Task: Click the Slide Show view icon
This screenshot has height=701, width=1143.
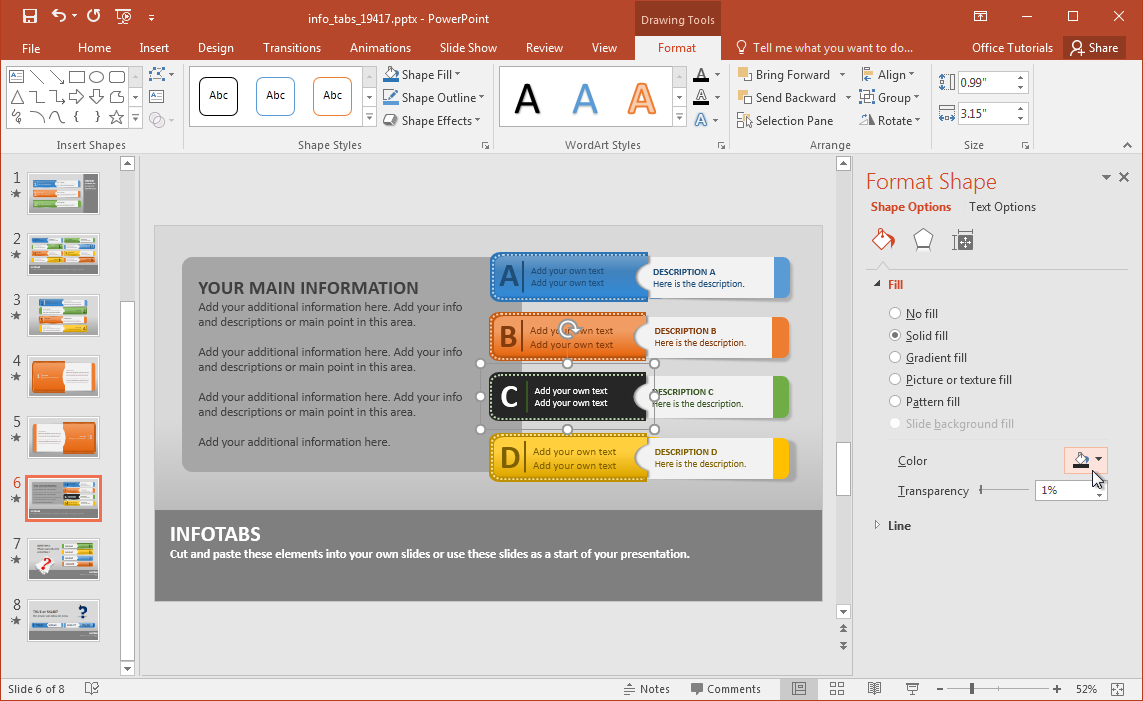Action: (912, 689)
